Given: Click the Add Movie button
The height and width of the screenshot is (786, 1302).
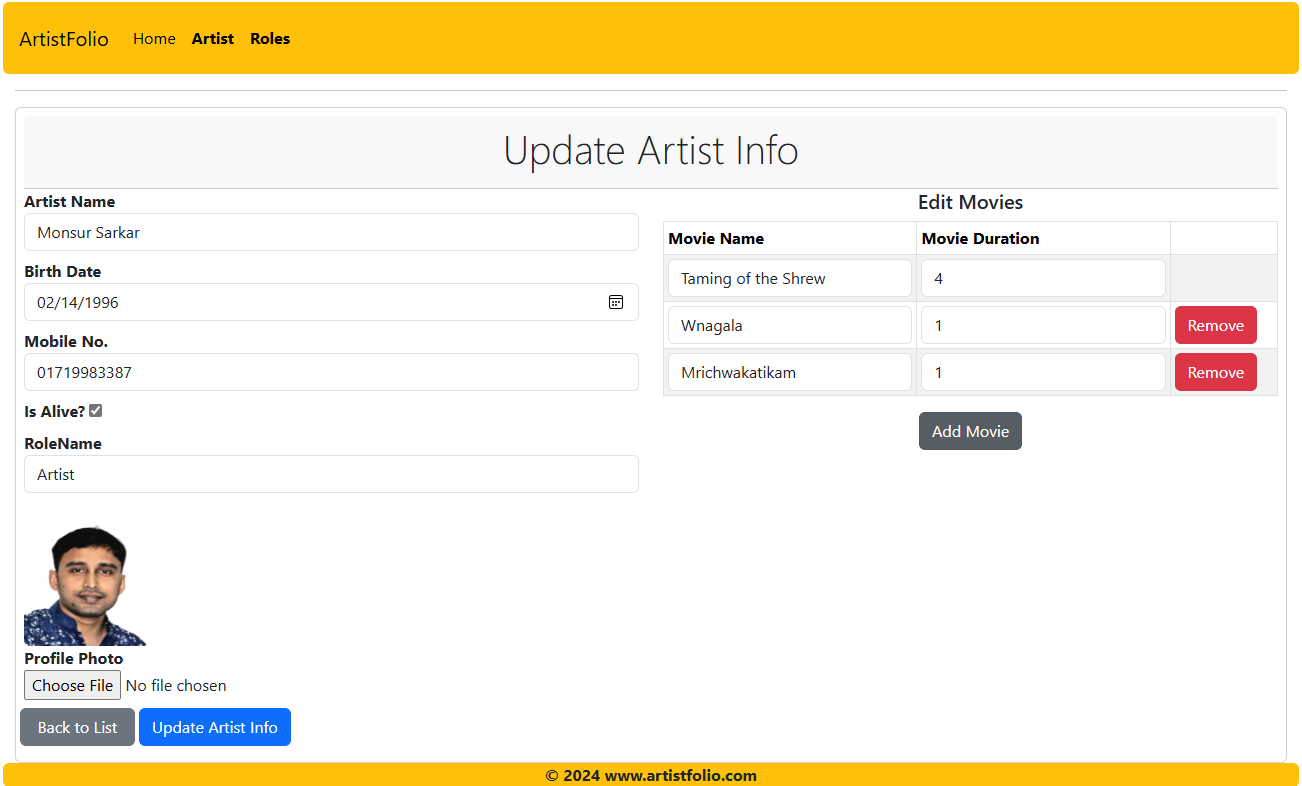Looking at the screenshot, I should coord(970,431).
